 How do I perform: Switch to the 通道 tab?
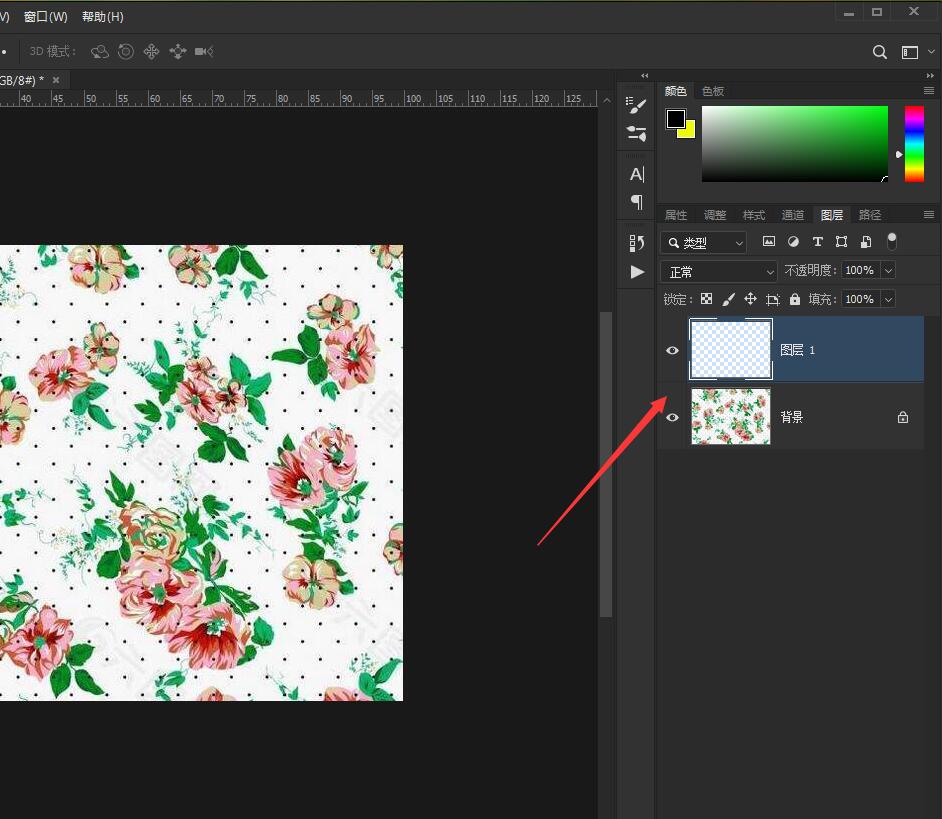click(x=792, y=215)
